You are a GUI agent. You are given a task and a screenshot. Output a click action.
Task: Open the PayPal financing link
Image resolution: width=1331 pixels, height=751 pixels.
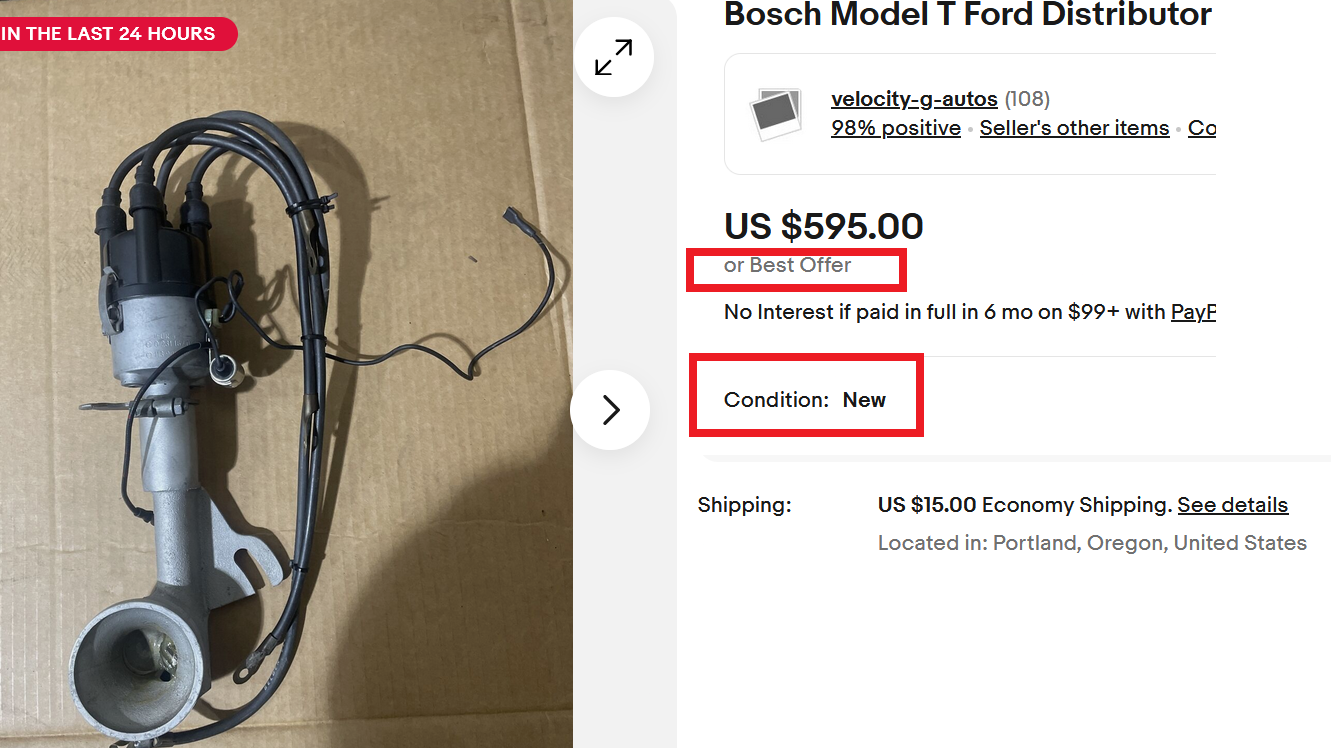pyautogui.click(x=1193, y=312)
